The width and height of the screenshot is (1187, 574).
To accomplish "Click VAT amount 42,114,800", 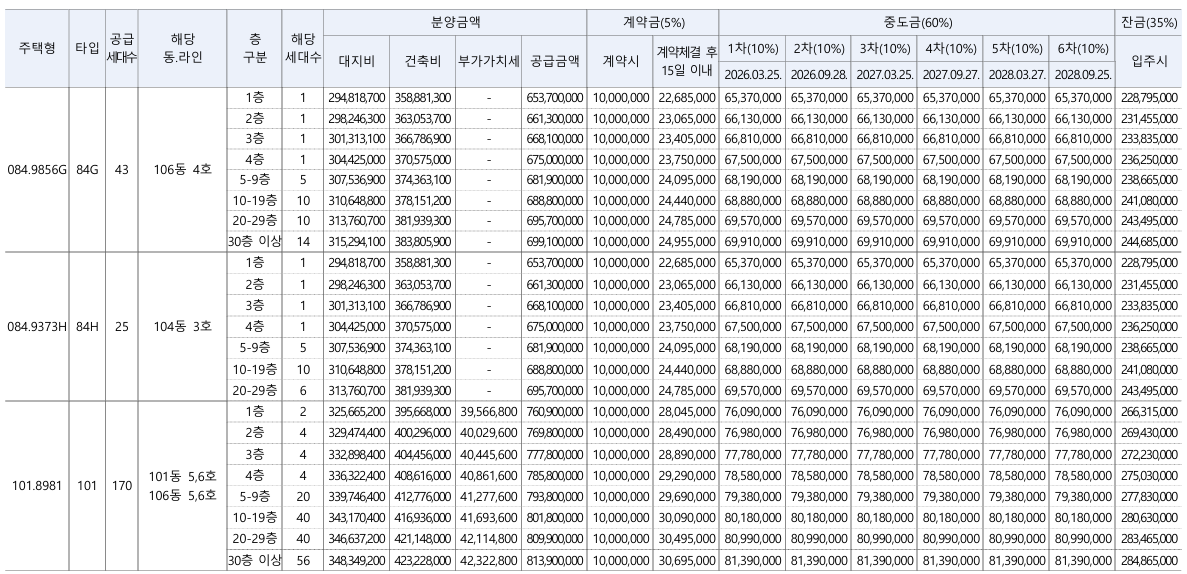I will click(x=488, y=539).
